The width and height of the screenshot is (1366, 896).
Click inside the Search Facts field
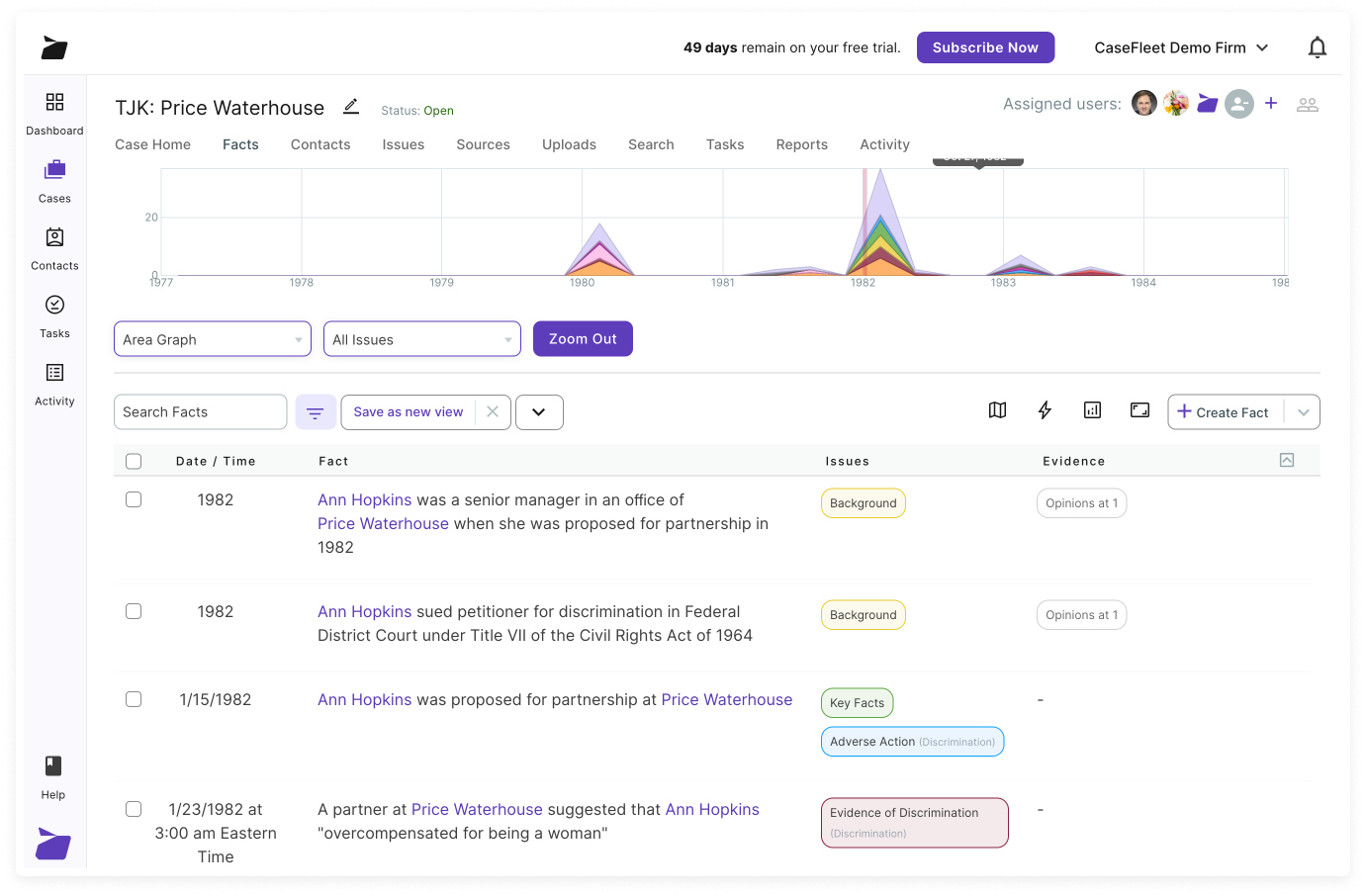(x=200, y=411)
